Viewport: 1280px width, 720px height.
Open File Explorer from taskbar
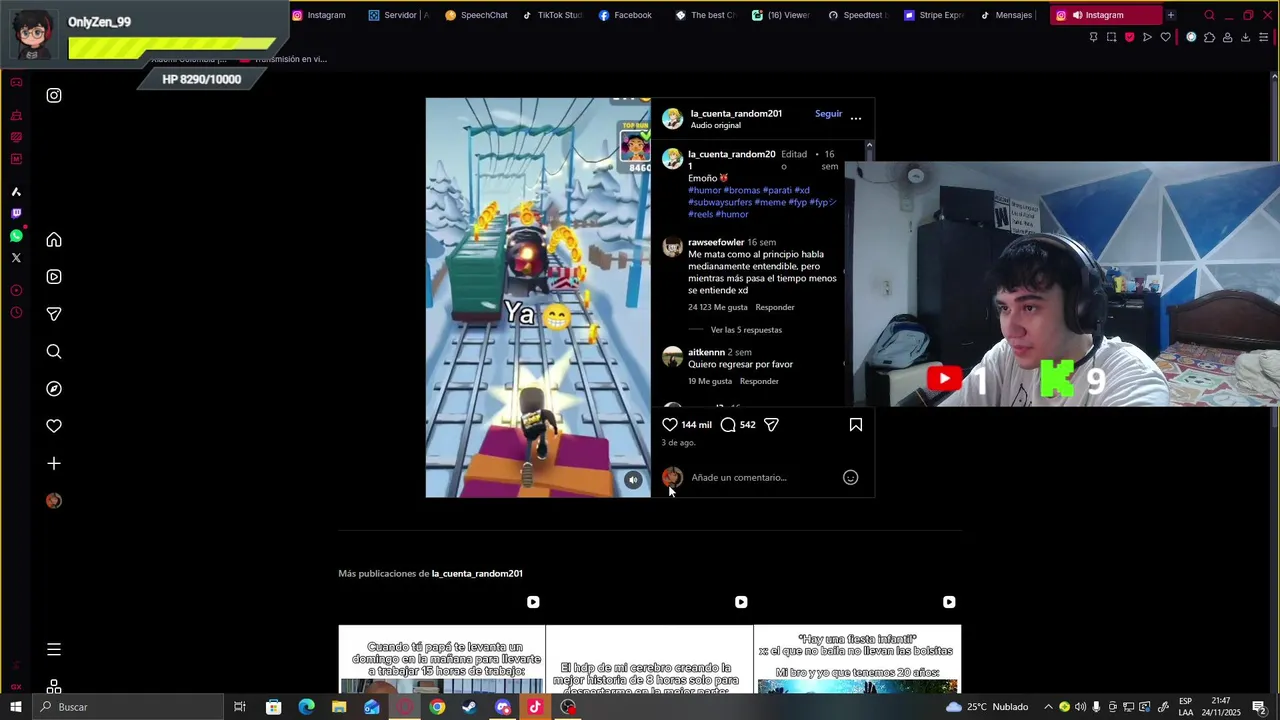tap(339, 707)
